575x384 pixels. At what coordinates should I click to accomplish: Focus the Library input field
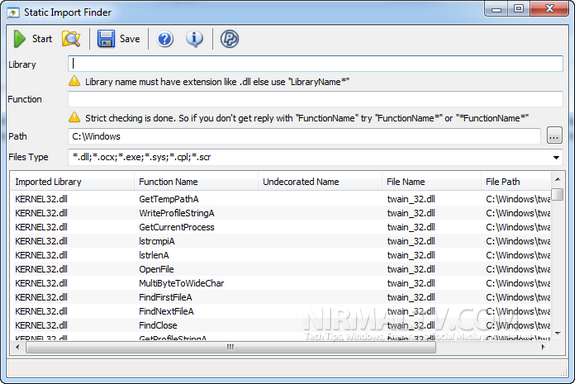315,64
